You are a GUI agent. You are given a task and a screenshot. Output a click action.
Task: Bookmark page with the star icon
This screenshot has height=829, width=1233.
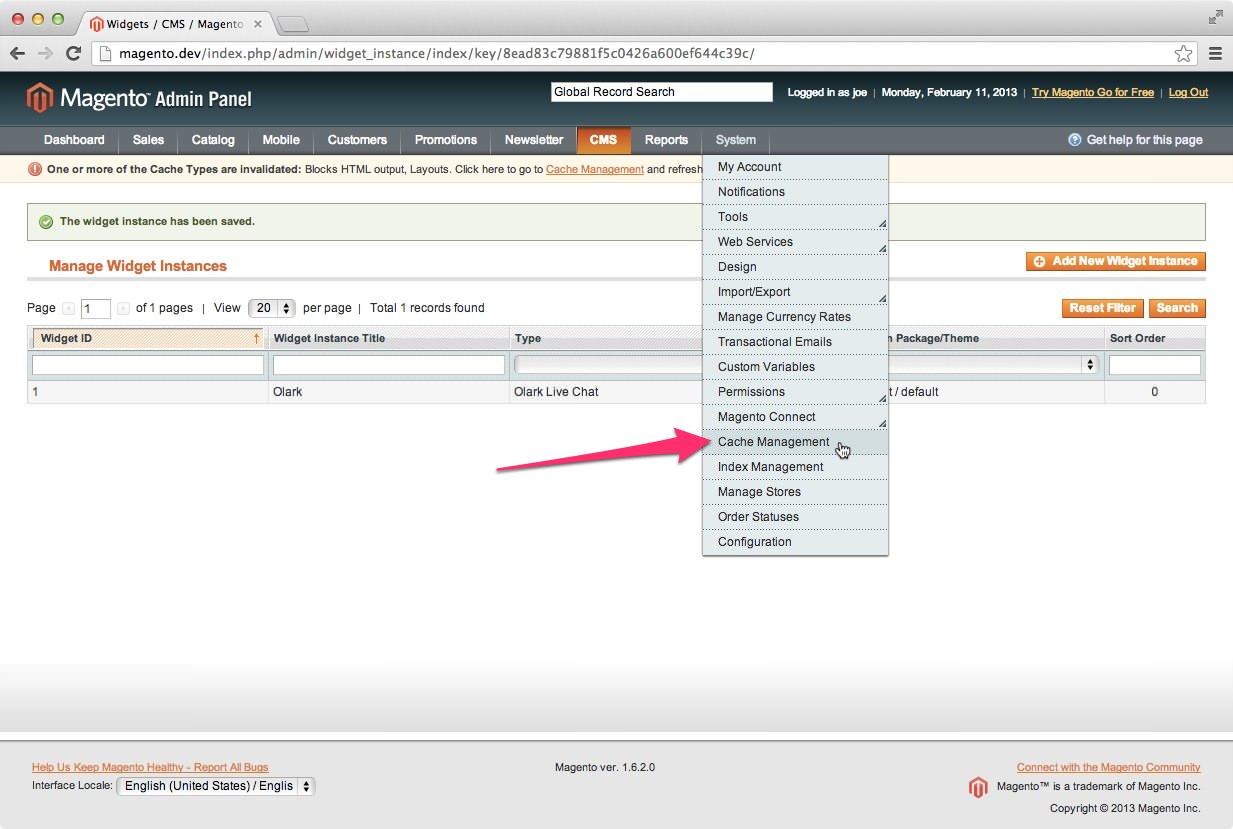[1183, 53]
